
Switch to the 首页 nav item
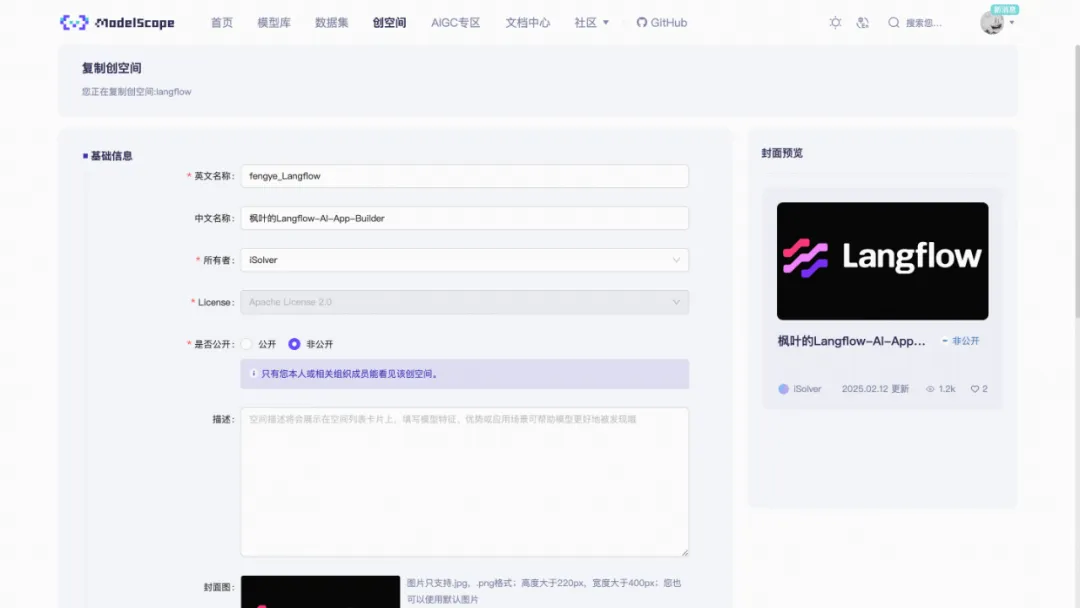(x=221, y=22)
